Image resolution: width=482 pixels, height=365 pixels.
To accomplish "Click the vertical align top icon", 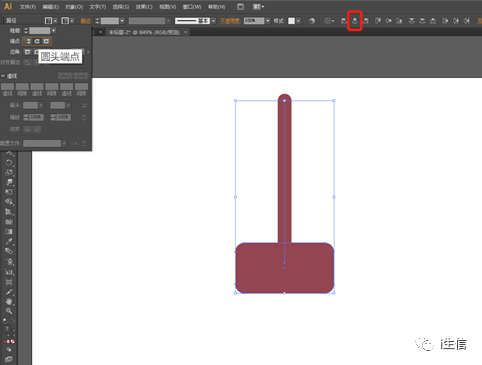I will point(378,21).
